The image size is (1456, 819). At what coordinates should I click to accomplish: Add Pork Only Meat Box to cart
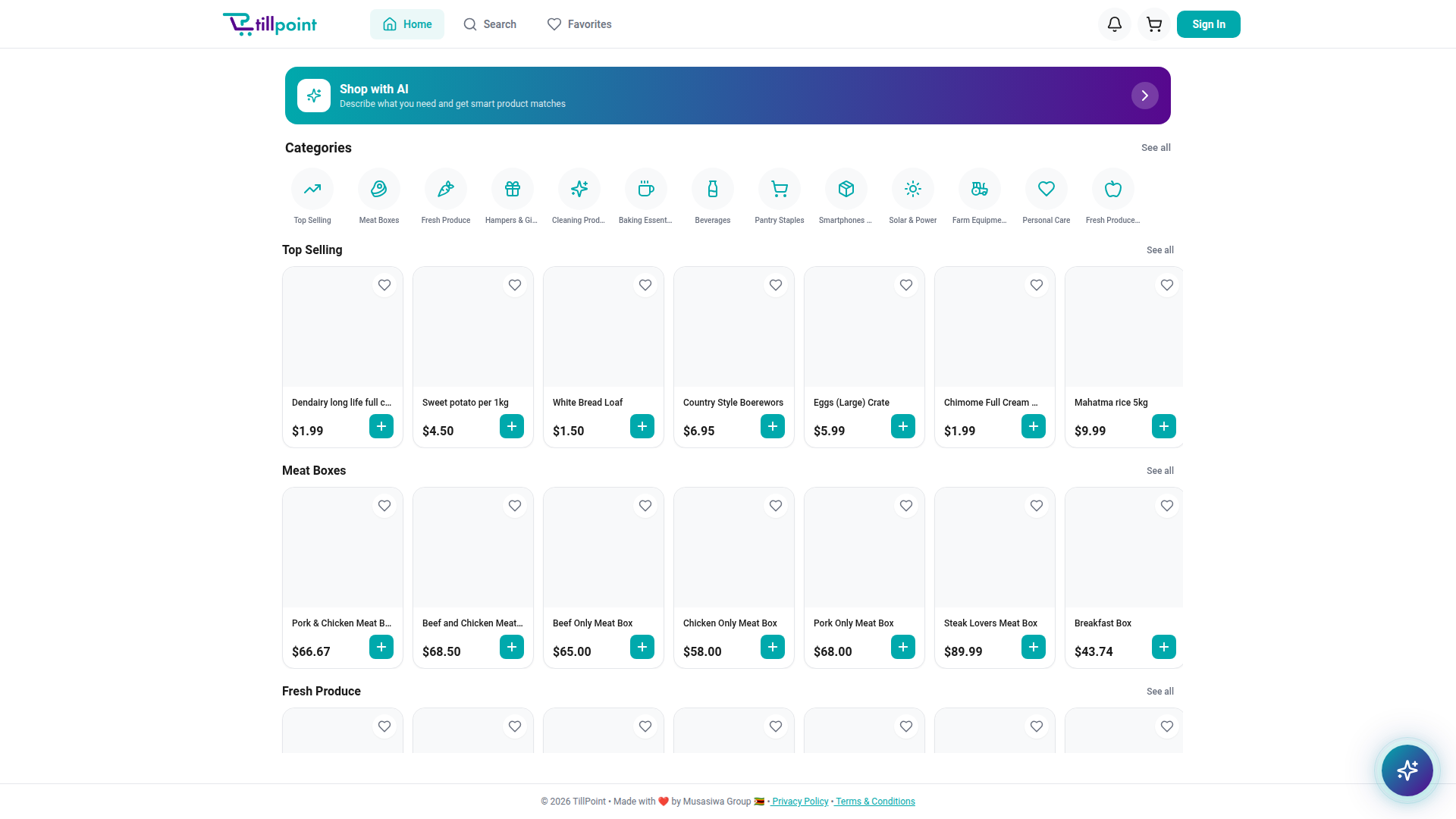click(x=903, y=647)
